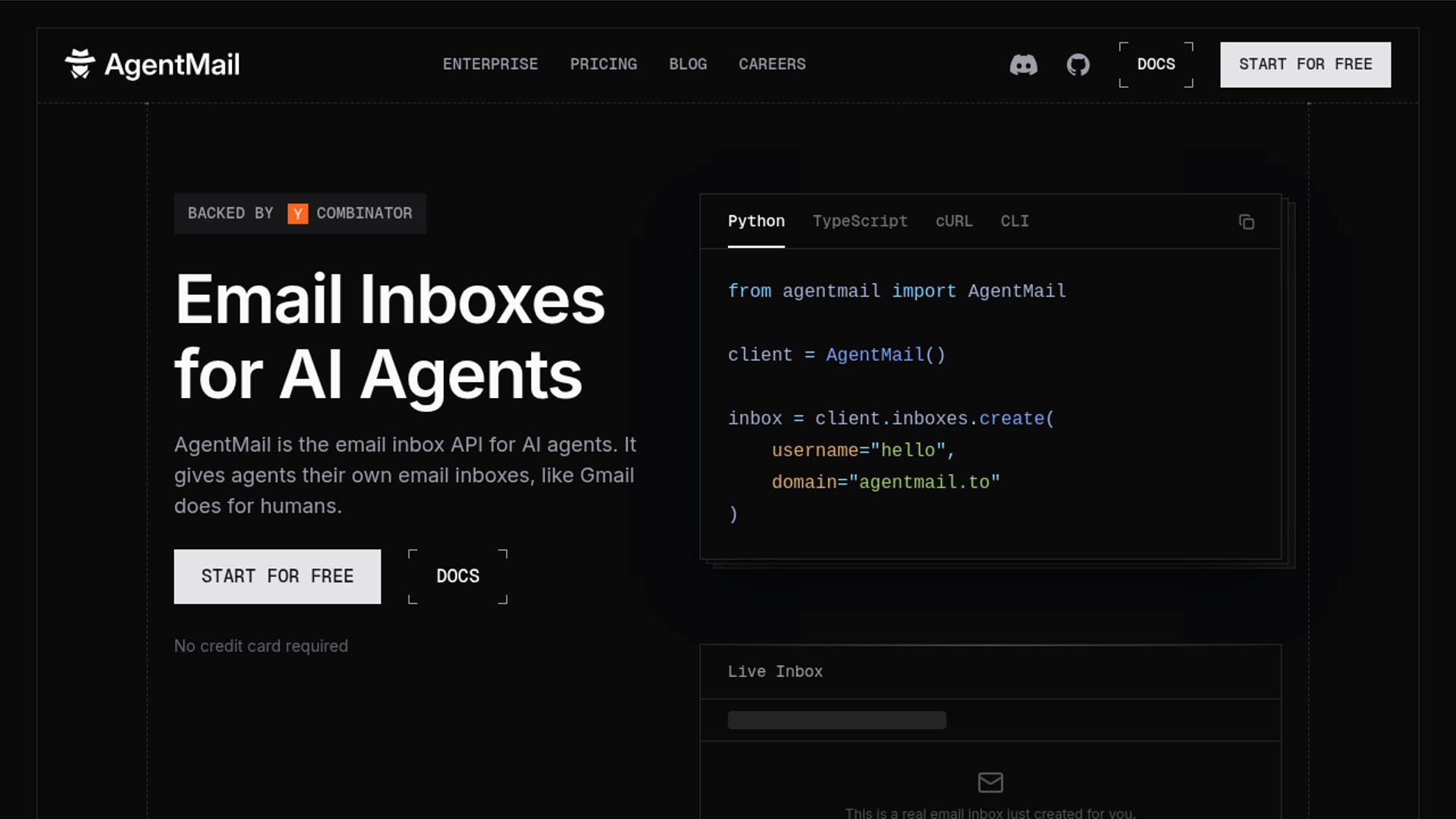Switch to the cURL tab

953,221
